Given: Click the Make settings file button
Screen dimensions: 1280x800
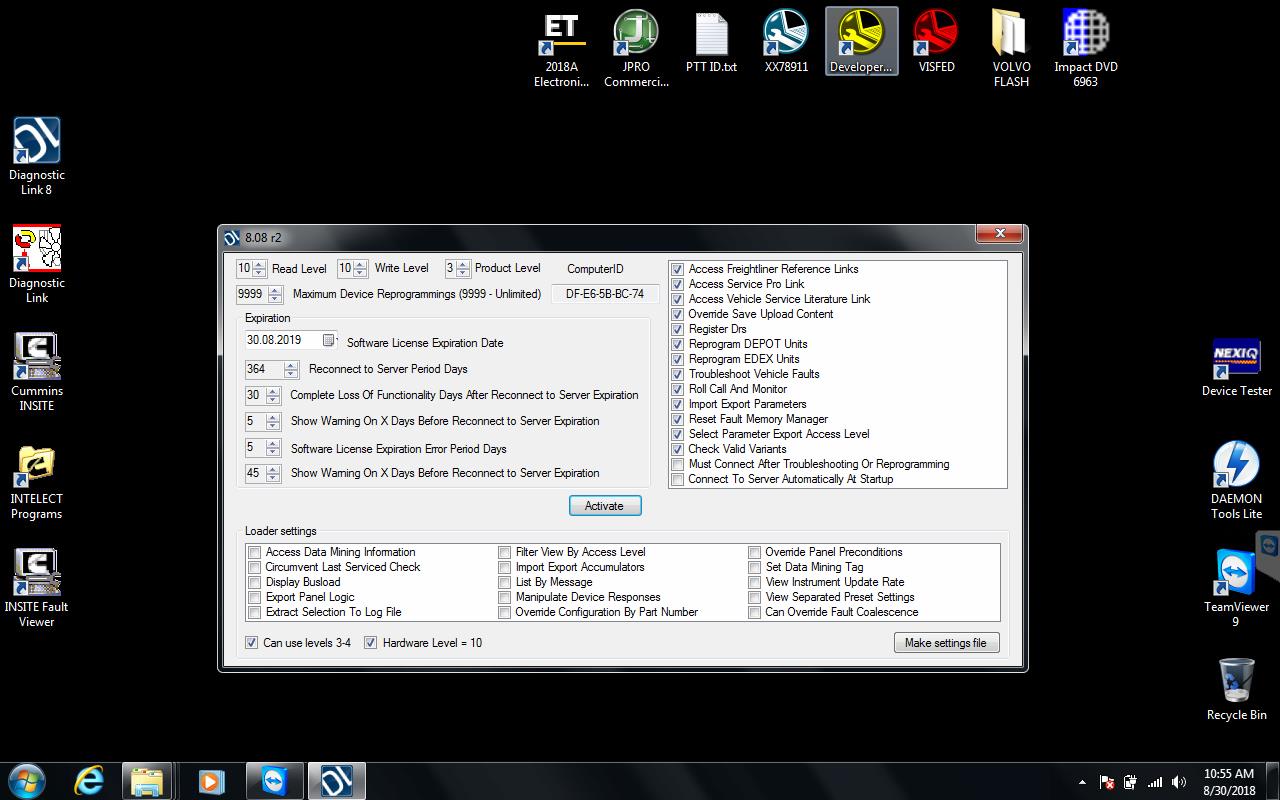Looking at the screenshot, I should click(946, 643).
